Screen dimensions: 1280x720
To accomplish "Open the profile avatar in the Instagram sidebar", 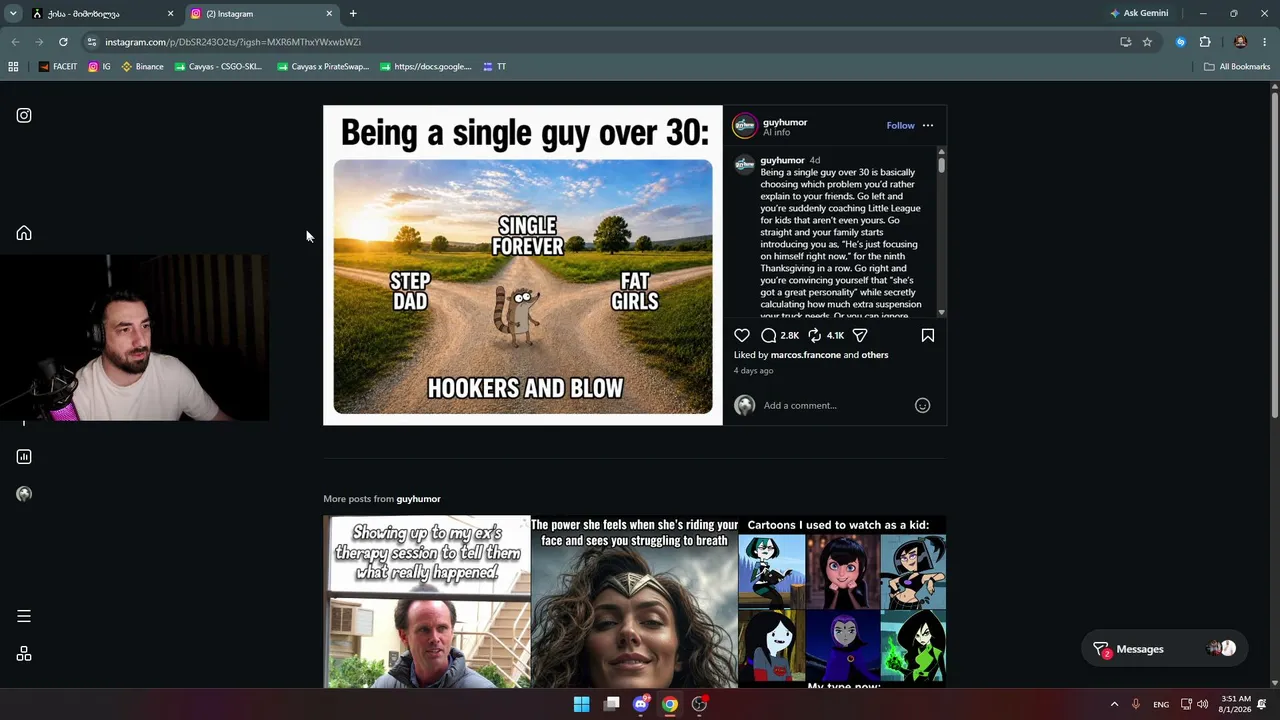I will point(24,494).
